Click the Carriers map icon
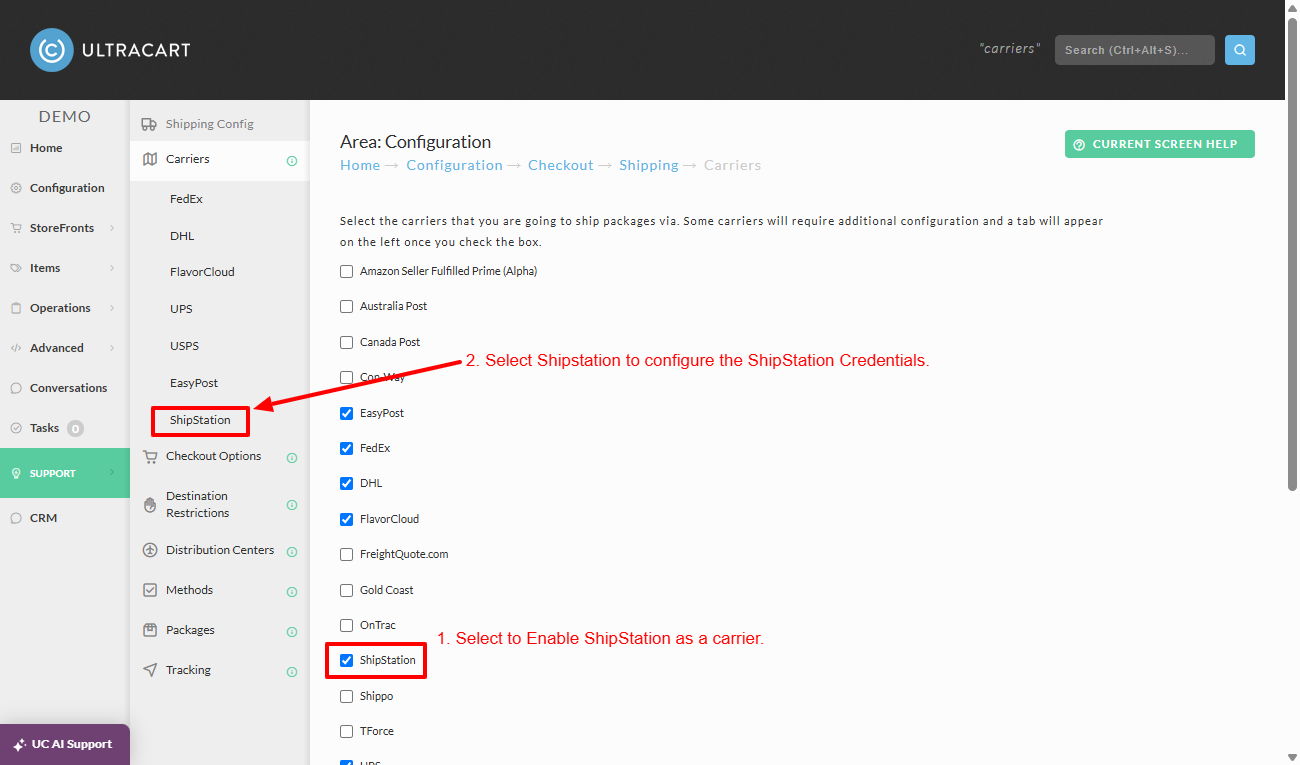1300x765 pixels. coord(150,159)
